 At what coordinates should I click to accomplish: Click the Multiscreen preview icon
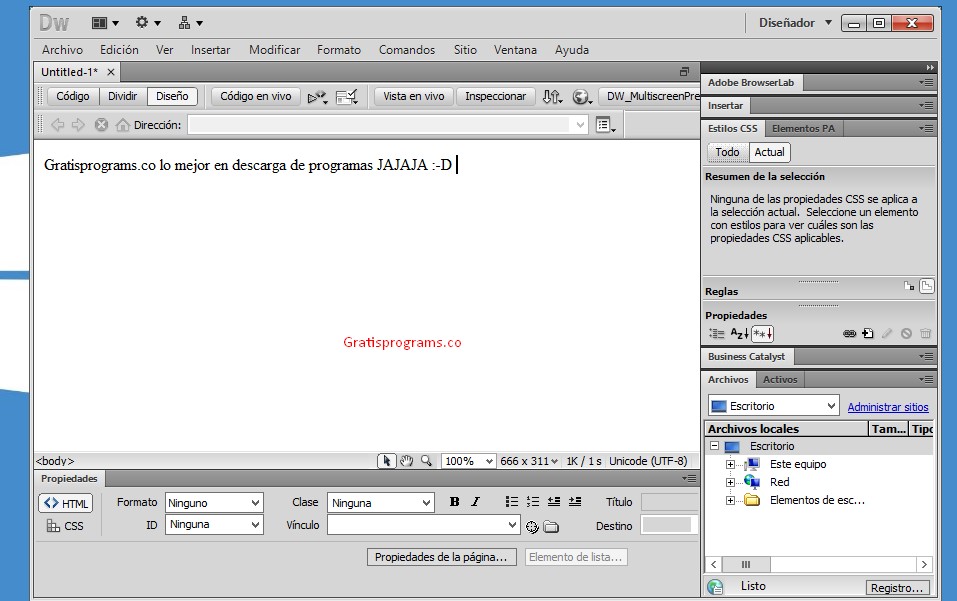pos(317,97)
